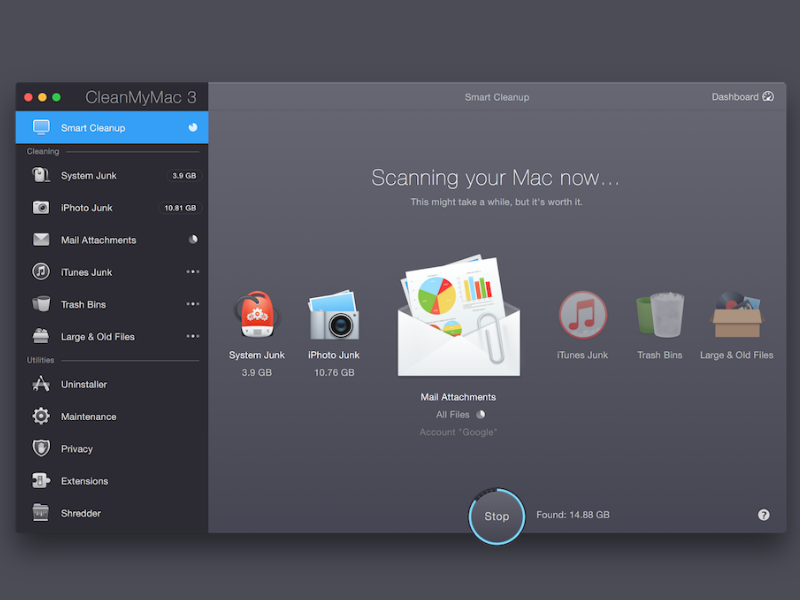The height and width of the screenshot is (600, 800).
Task: Click the Dashboard gauge icon
Action: [768, 96]
